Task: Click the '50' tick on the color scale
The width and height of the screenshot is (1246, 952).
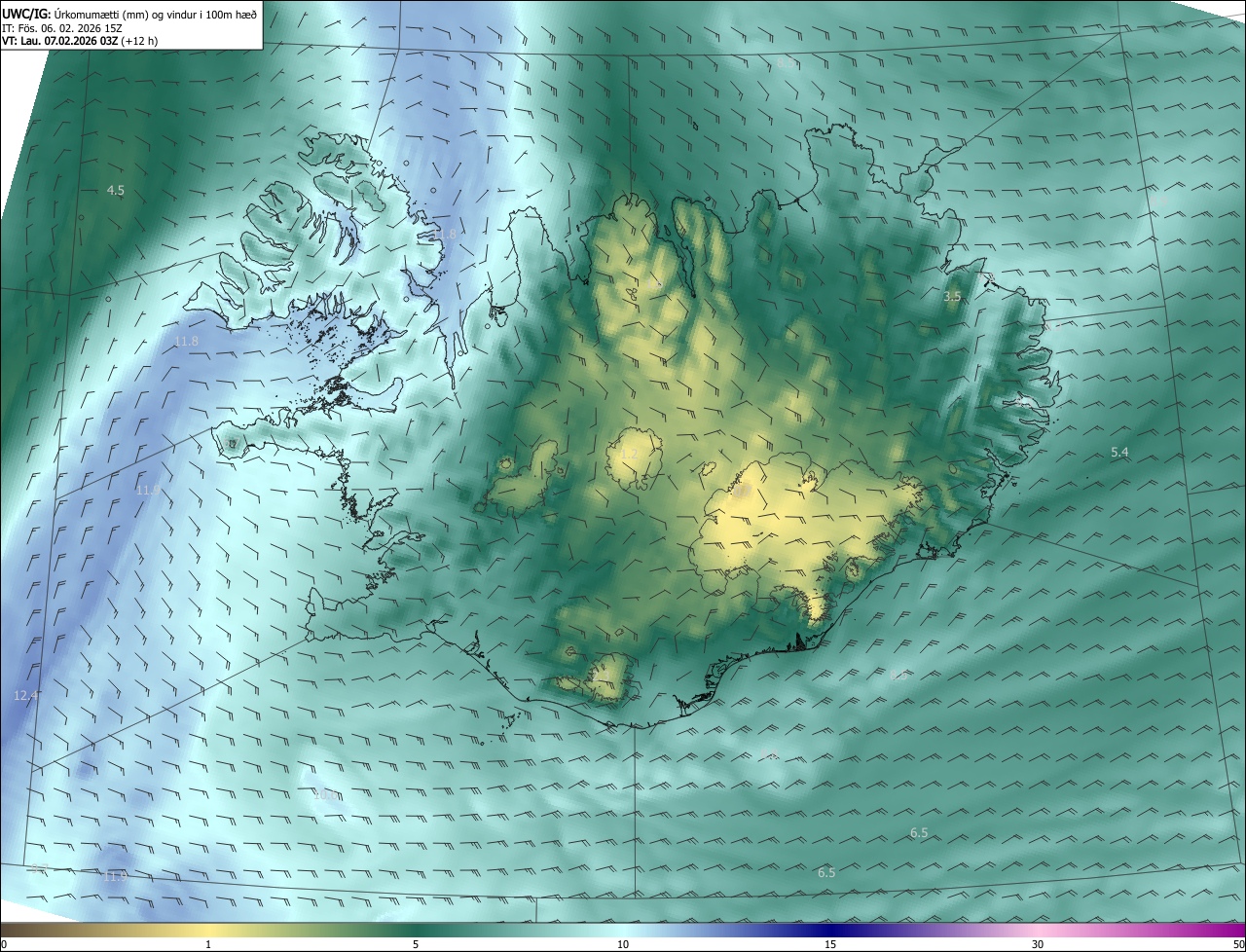Action: pos(1238,944)
